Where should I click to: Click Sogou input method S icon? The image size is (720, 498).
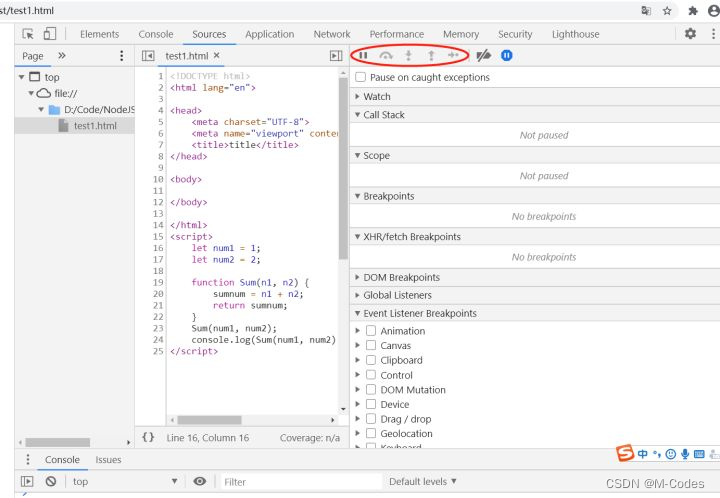click(624, 453)
